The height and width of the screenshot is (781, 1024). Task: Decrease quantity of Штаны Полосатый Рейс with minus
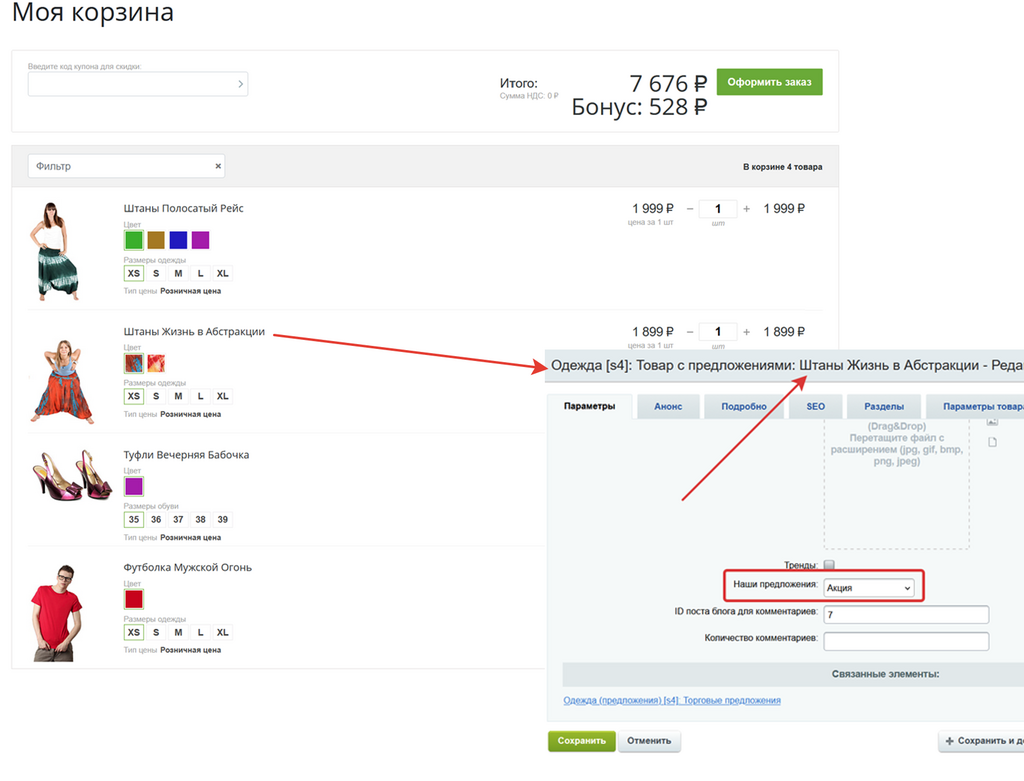(689, 209)
